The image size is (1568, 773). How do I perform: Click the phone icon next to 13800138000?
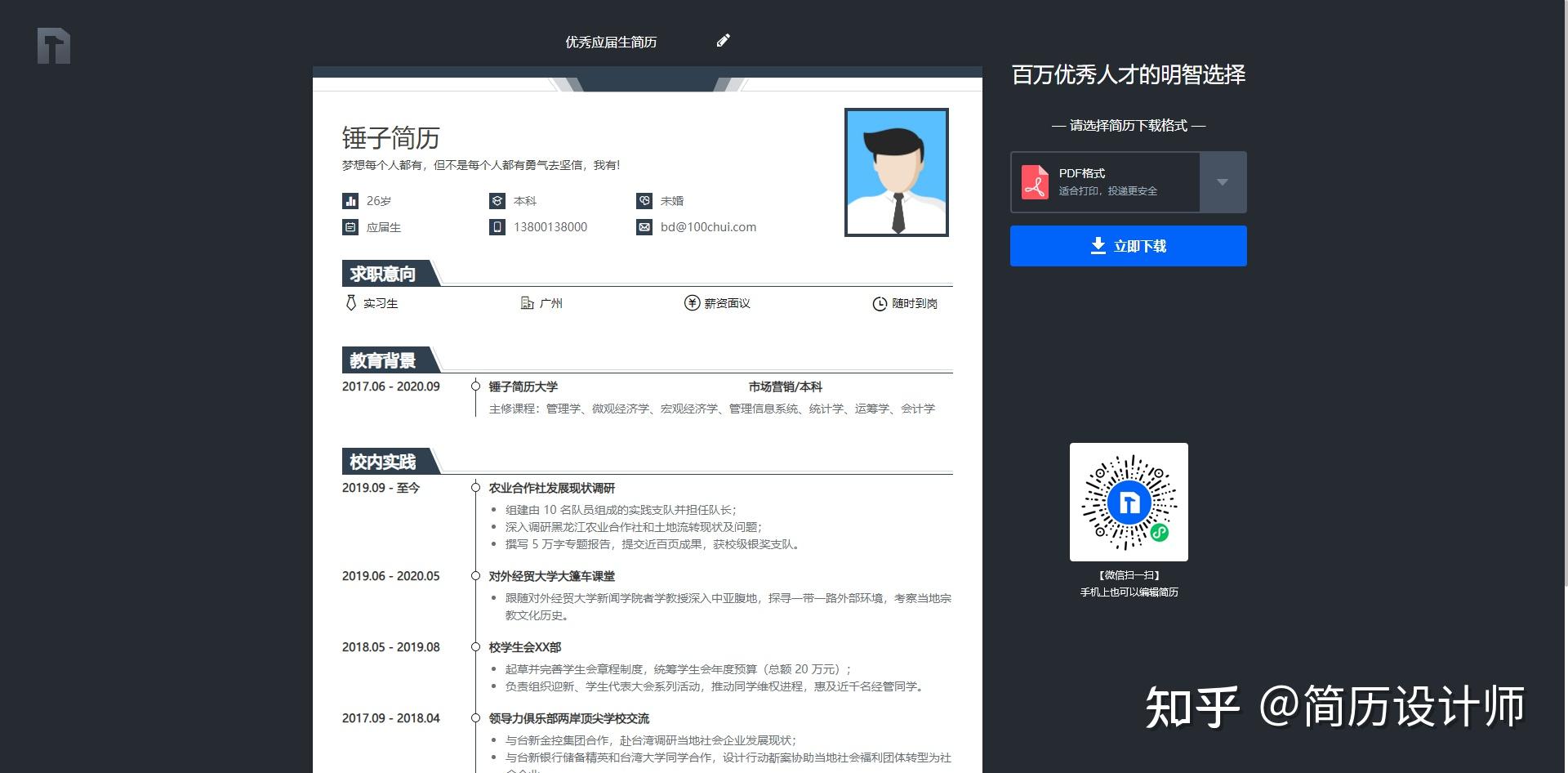497,227
